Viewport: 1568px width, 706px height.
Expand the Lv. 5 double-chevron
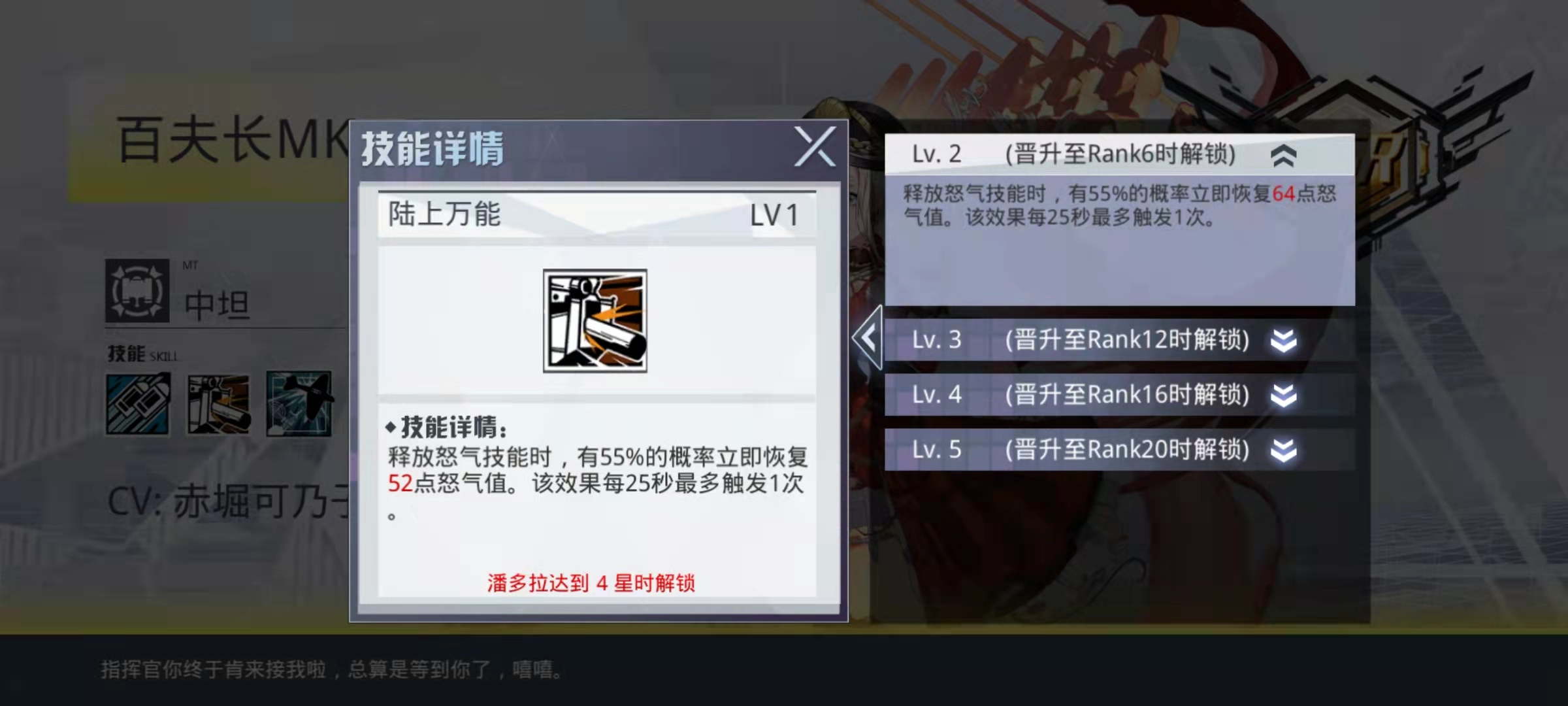[x=1283, y=450]
